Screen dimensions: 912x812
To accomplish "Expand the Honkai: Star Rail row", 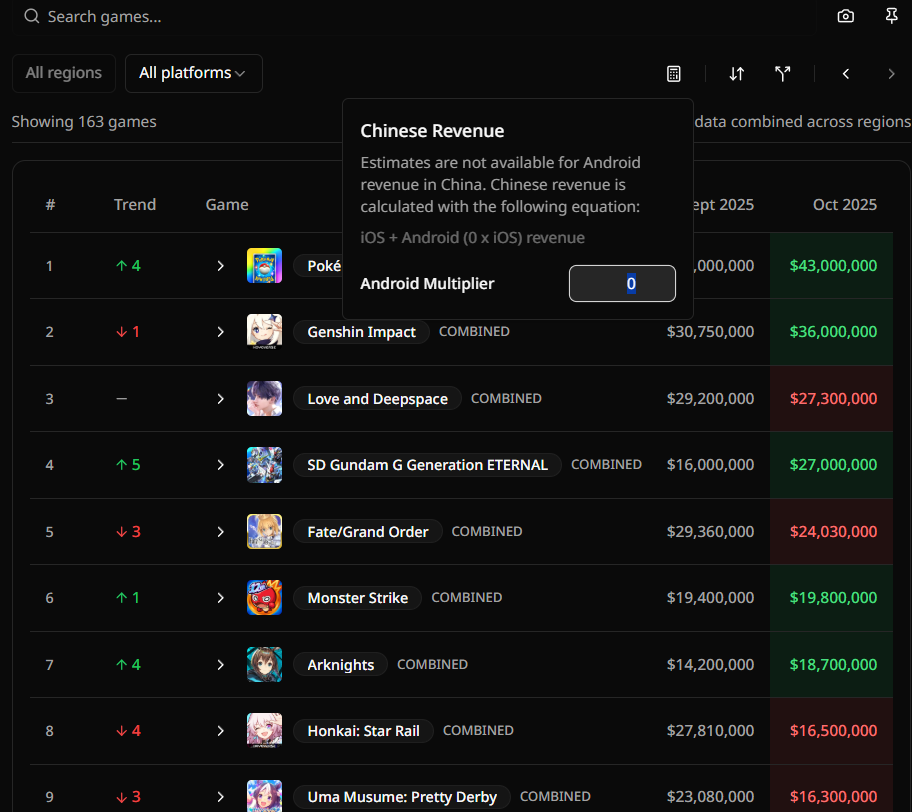I will 221,731.
